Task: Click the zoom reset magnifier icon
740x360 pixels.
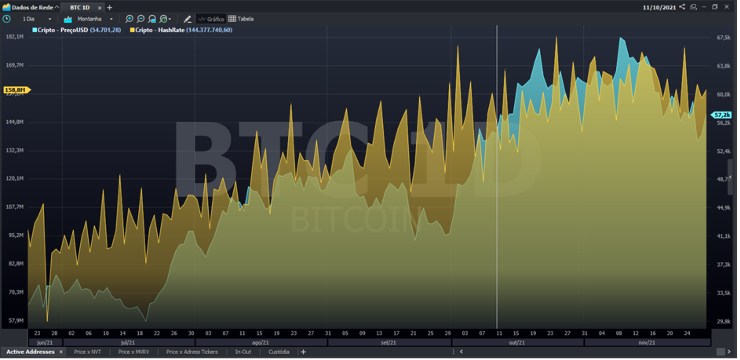Action: (163, 19)
